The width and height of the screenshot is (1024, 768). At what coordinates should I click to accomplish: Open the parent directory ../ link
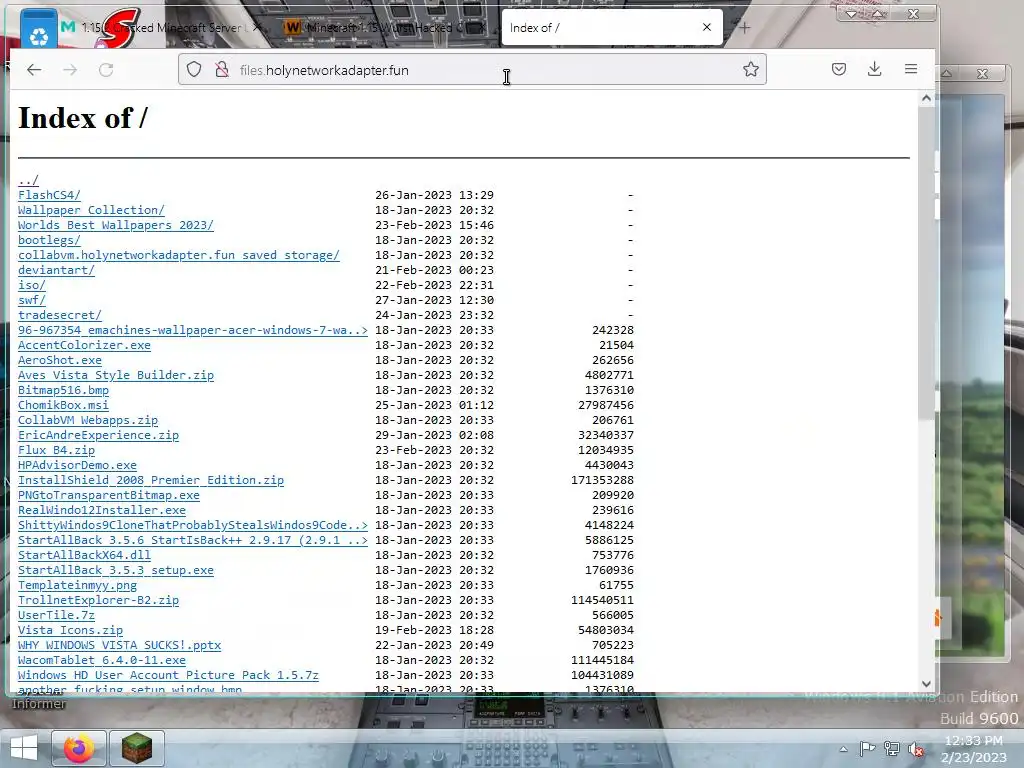[28, 180]
